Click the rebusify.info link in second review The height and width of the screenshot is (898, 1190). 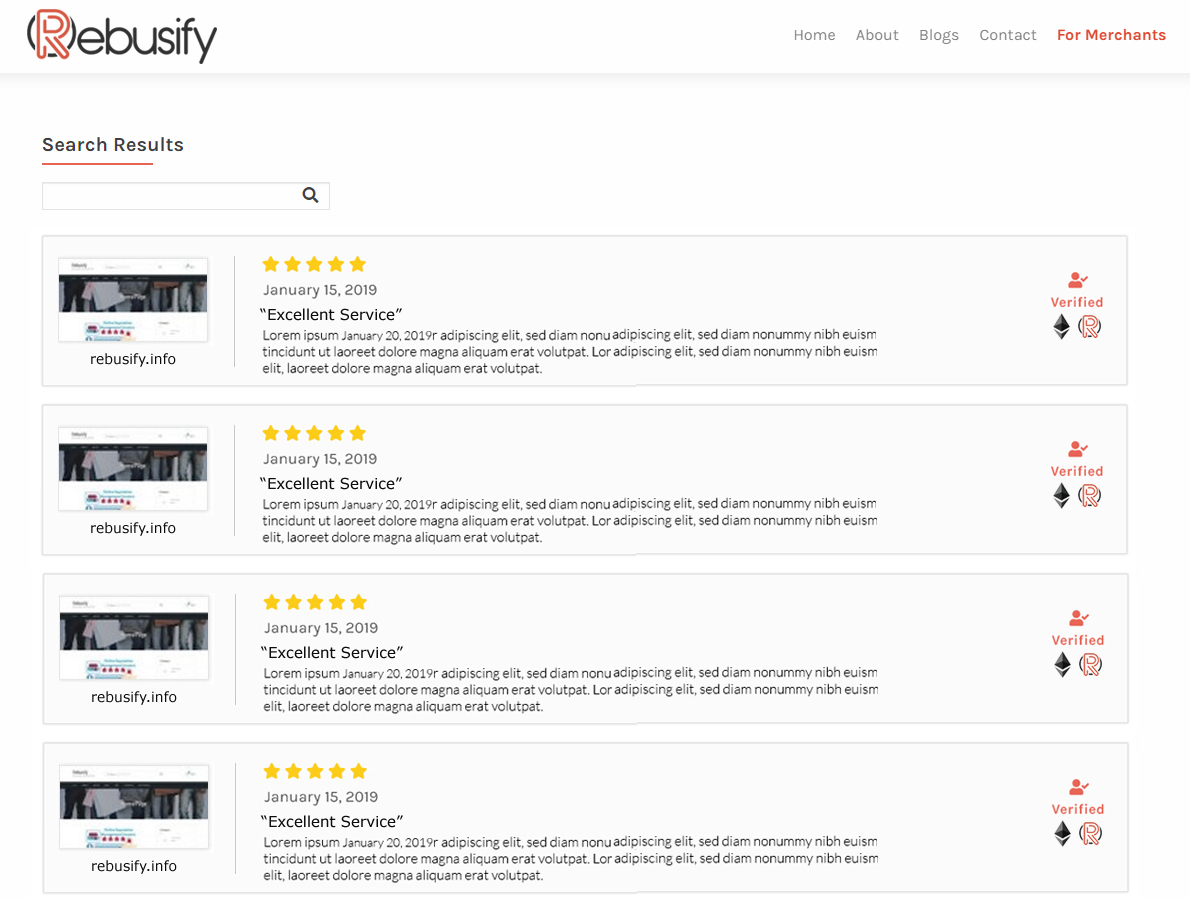[133, 528]
